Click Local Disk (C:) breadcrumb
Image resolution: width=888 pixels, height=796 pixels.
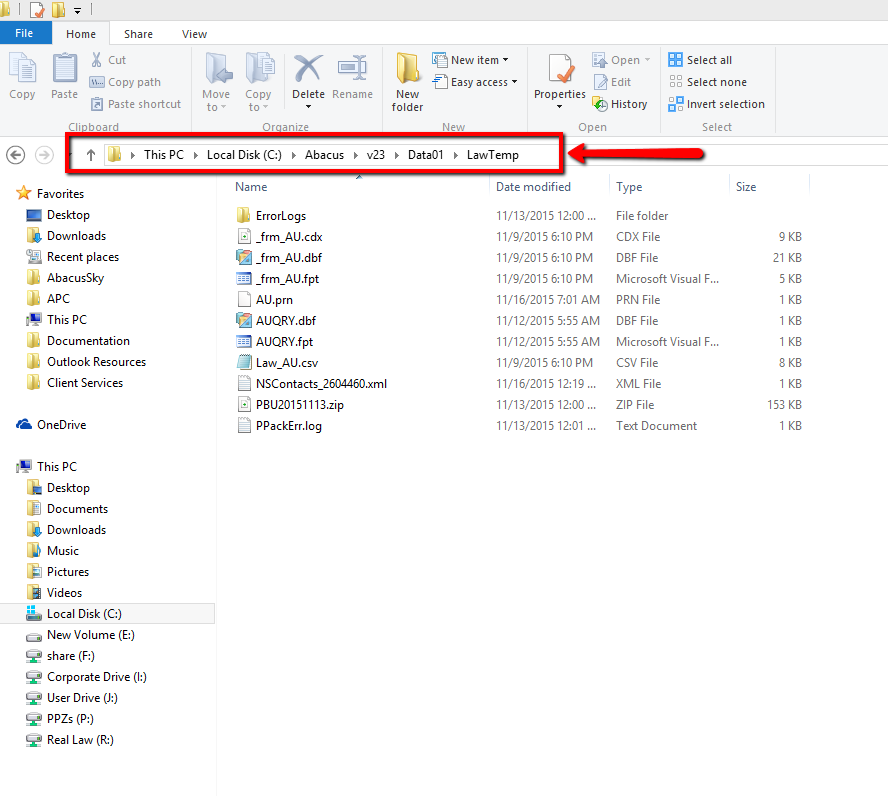[244, 155]
